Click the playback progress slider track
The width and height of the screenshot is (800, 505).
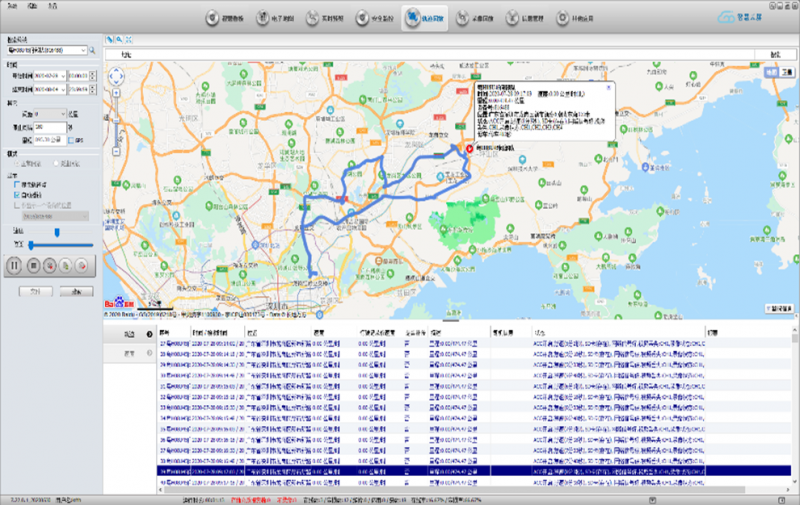point(60,244)
